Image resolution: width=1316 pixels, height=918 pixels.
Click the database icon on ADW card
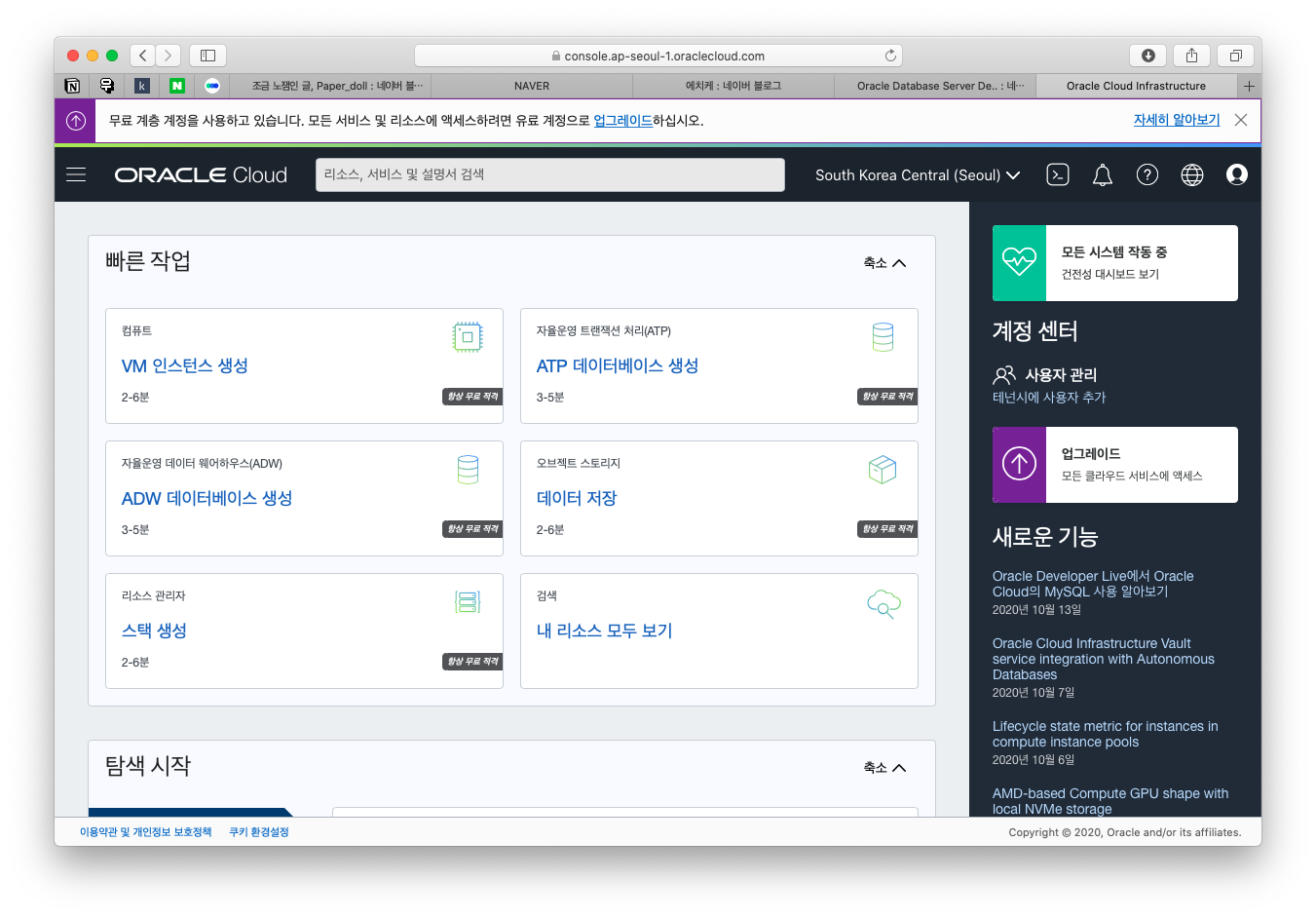point(468,470)
